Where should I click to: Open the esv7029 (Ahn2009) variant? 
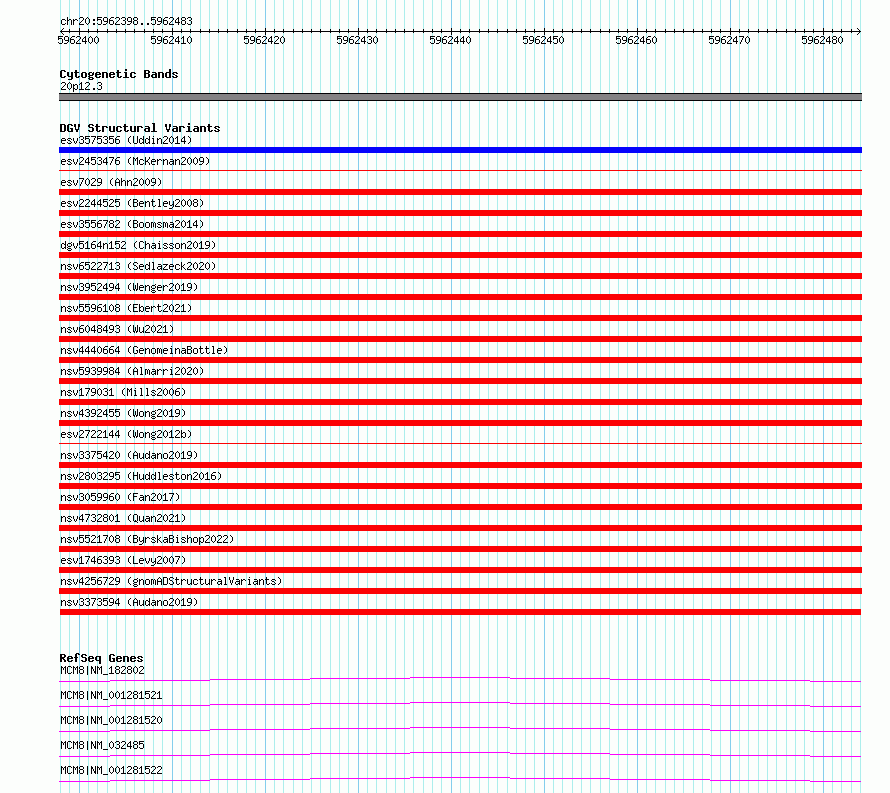111,182
